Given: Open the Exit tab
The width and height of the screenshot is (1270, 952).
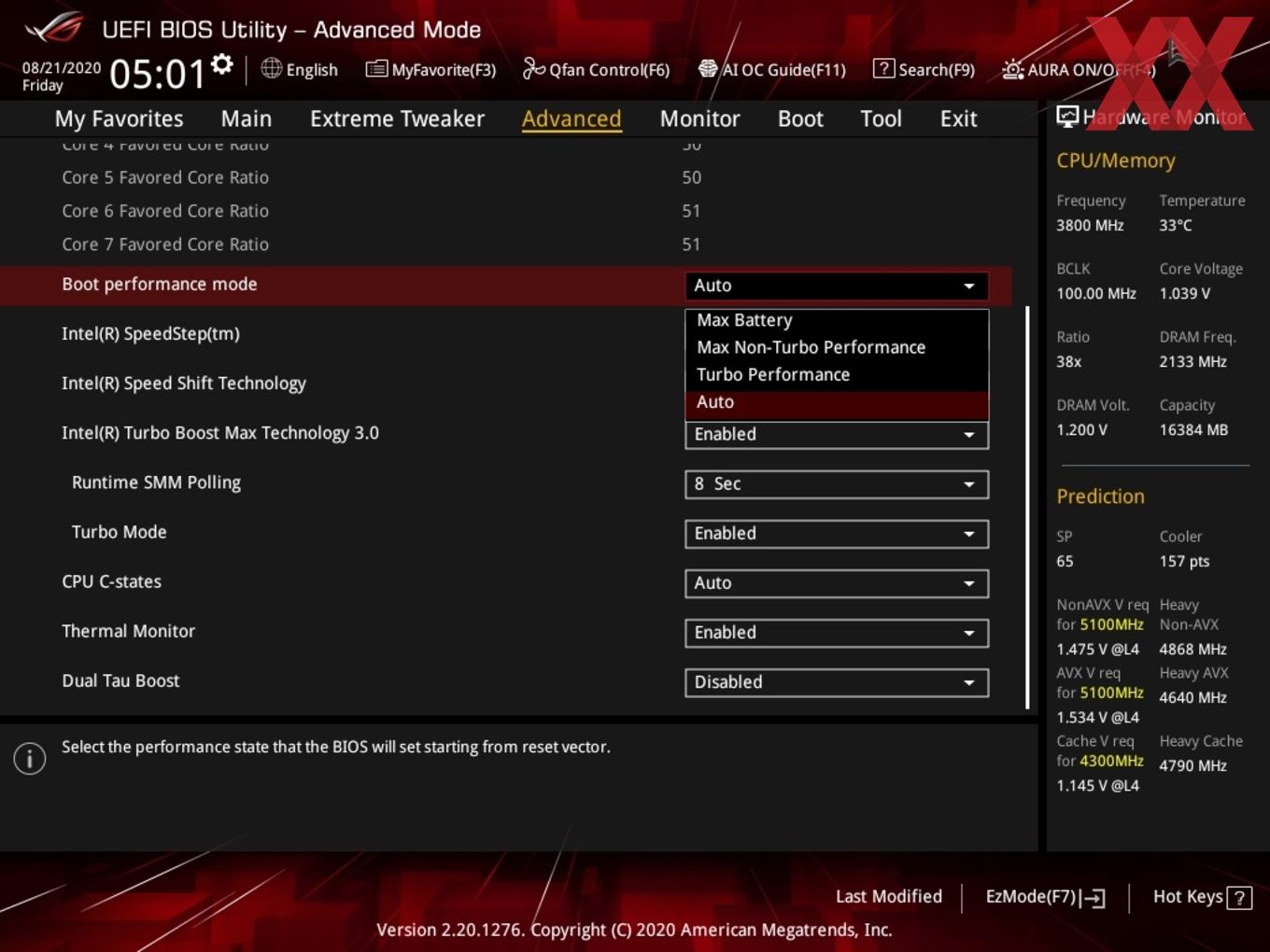Looking at the screenshot, I should tap(958, 119).
